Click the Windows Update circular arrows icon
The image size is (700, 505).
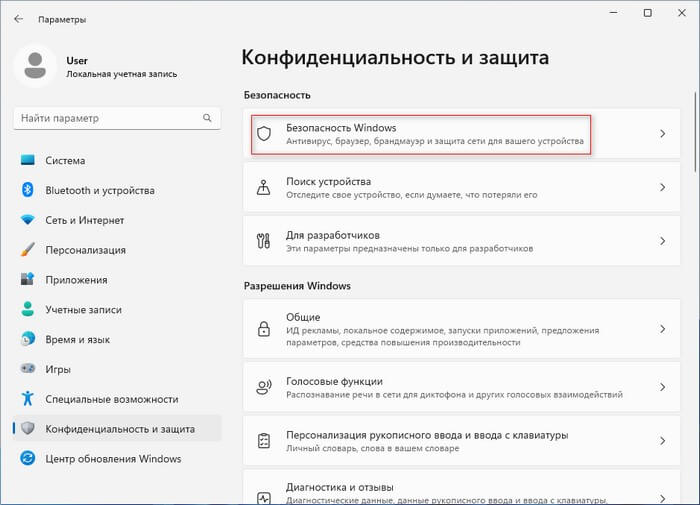28,459
